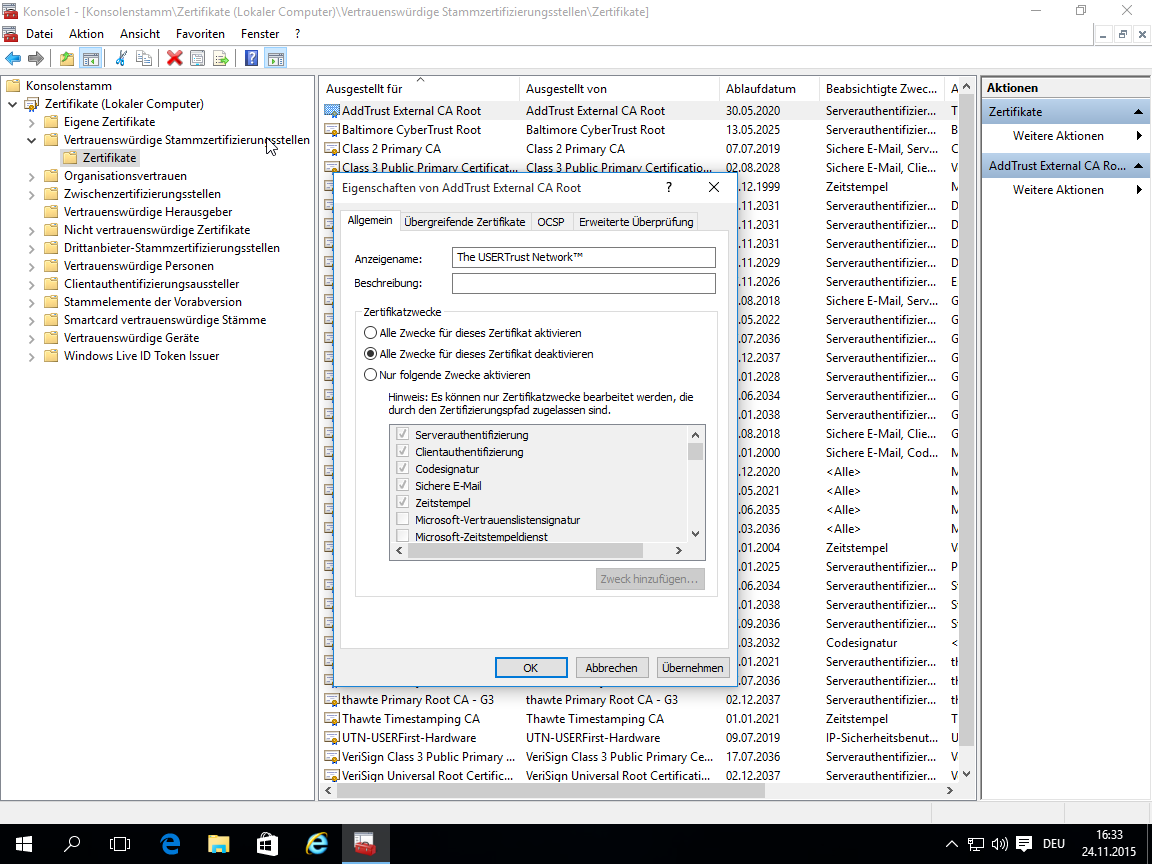The width and height of the screenshot is (1152, 864).
Task: Expand the Zwischenzertifizierungsstellen node
Action: coord(32,195)
